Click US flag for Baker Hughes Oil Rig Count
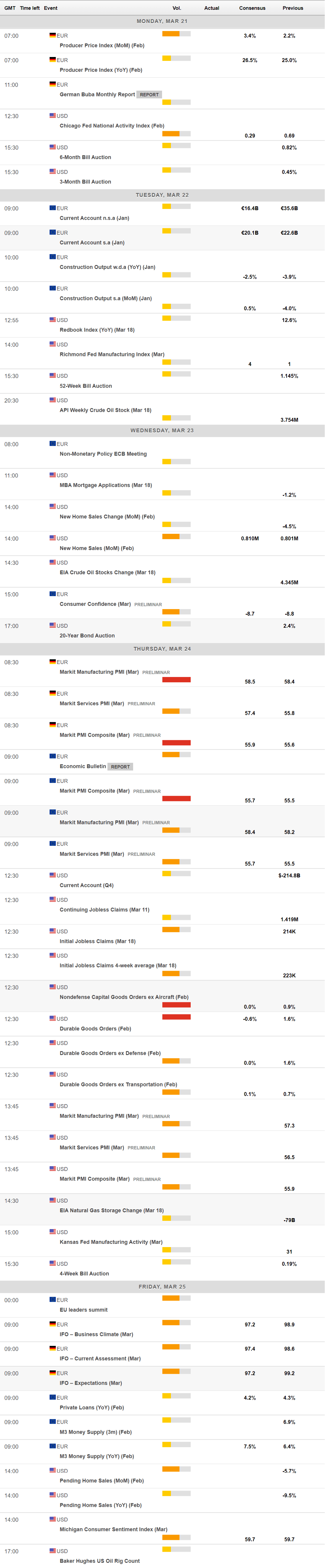 tap(52, 1550)
